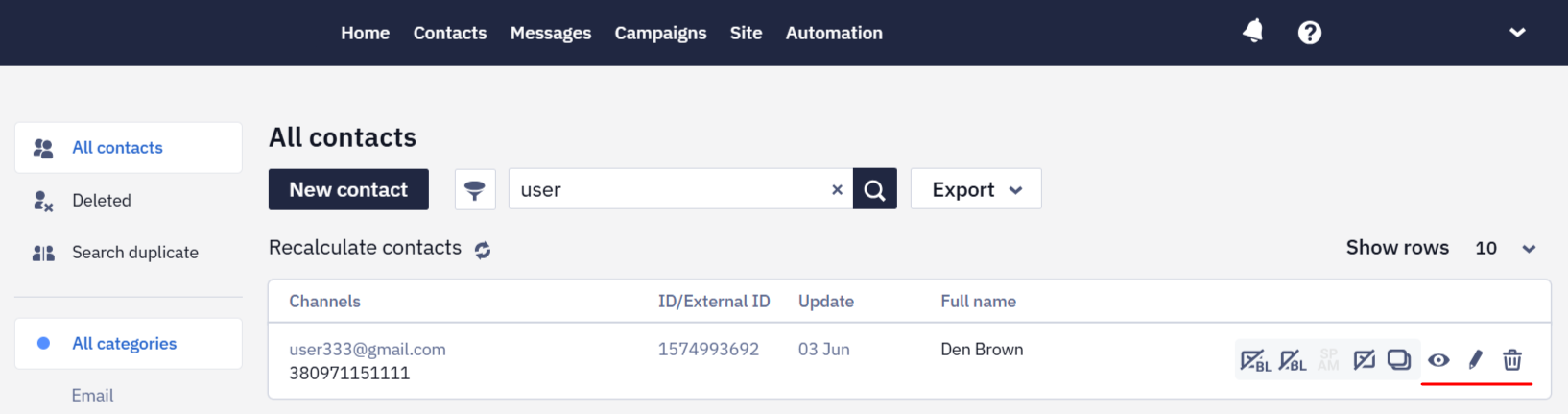
Task: Click the crossed-out envelope unsubscribe icon
Action: [1364, 360]
